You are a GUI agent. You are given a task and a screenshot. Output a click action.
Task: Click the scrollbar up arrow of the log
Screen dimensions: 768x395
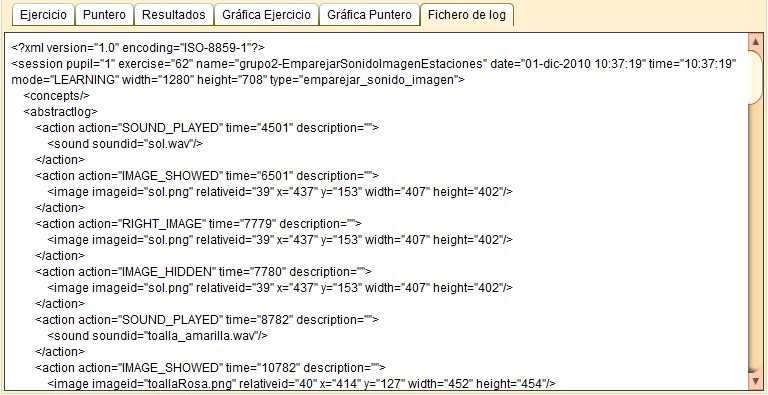coord(756,43)
